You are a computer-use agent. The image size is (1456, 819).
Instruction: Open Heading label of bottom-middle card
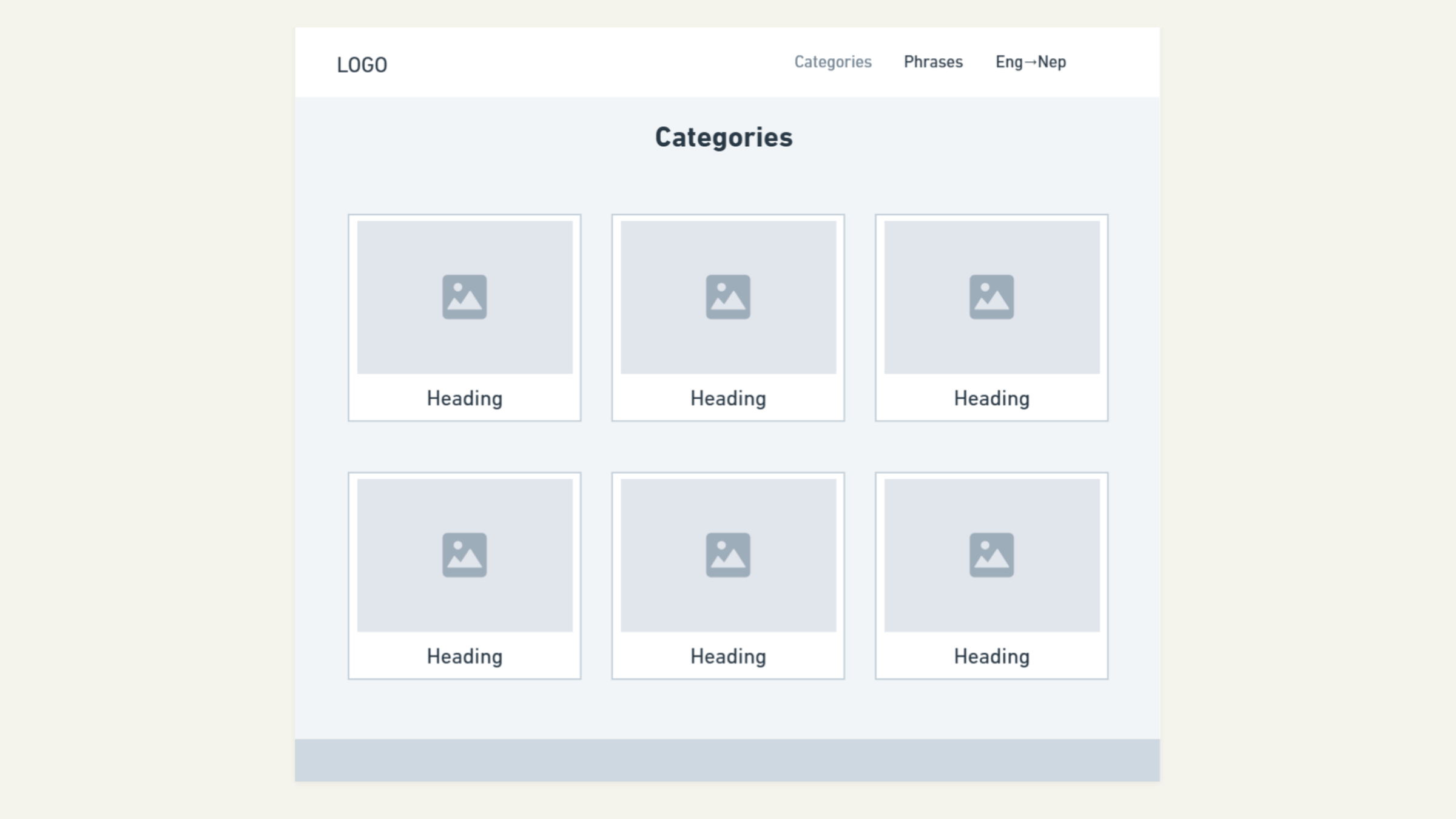point(728,656)
